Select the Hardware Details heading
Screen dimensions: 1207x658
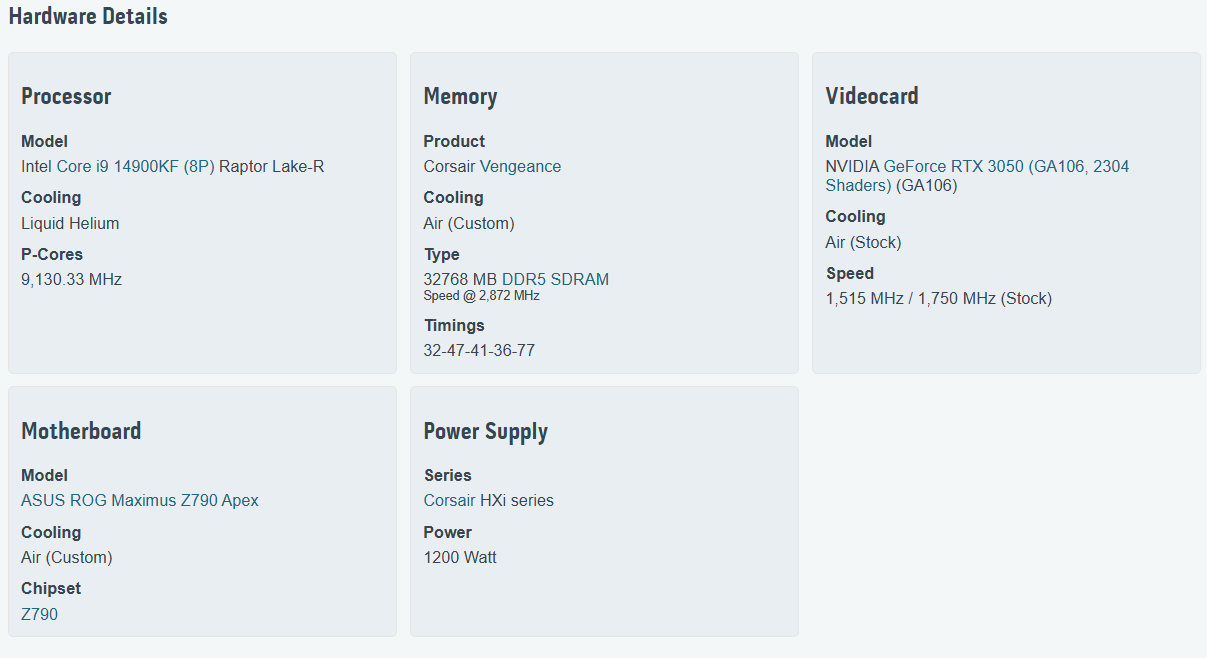coord(88,16)
